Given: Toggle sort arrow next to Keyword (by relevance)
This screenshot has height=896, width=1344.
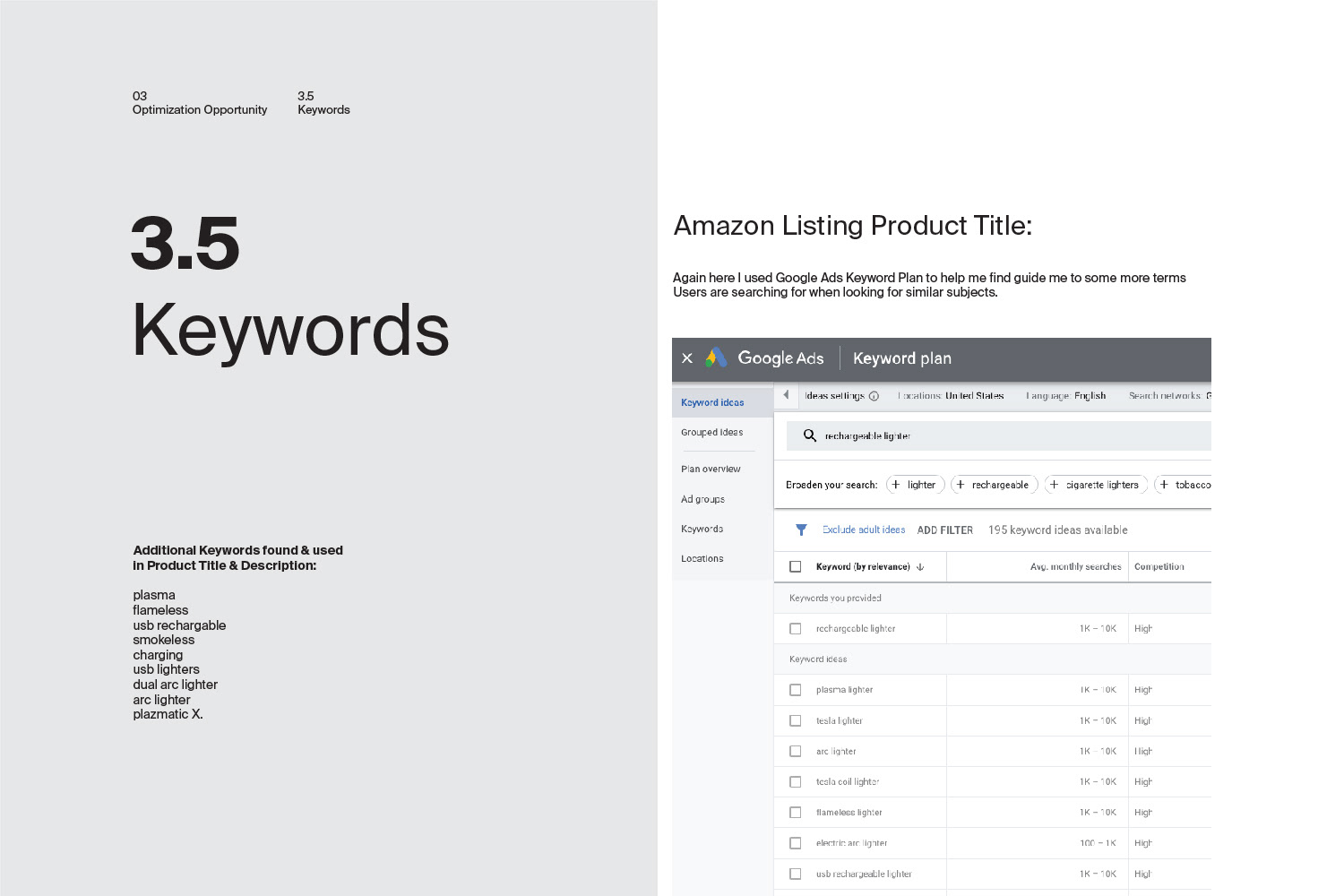Looking at the screenshot, I should [x=920, y=567].
